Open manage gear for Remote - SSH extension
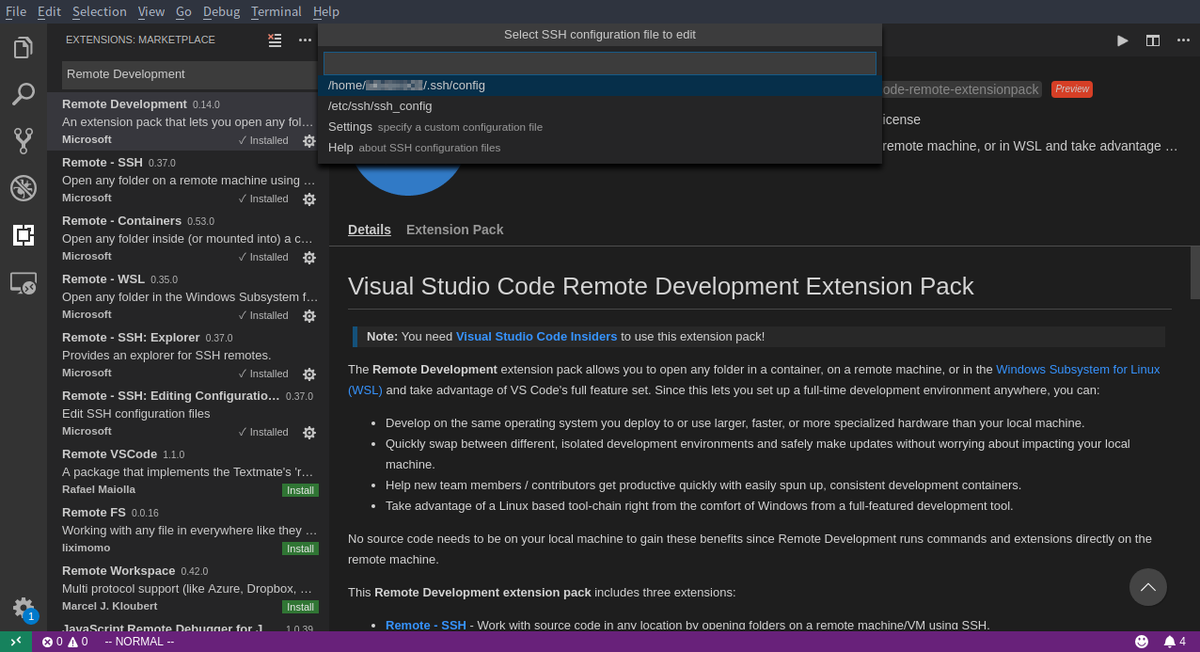This screenshot has height=652, width=1200. [x=309, y=198]
